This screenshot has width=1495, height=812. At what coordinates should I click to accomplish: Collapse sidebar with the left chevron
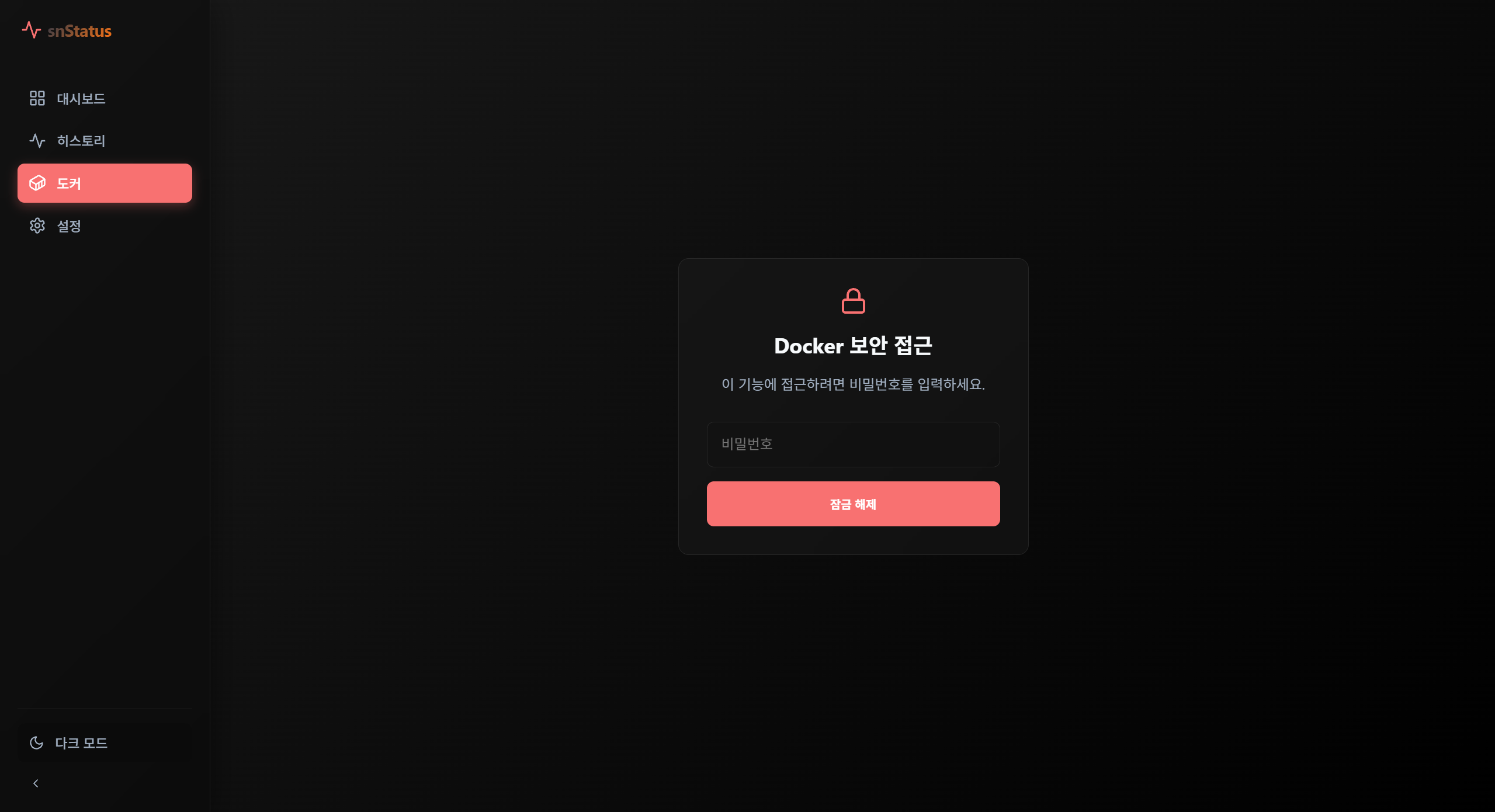point(36,783)
